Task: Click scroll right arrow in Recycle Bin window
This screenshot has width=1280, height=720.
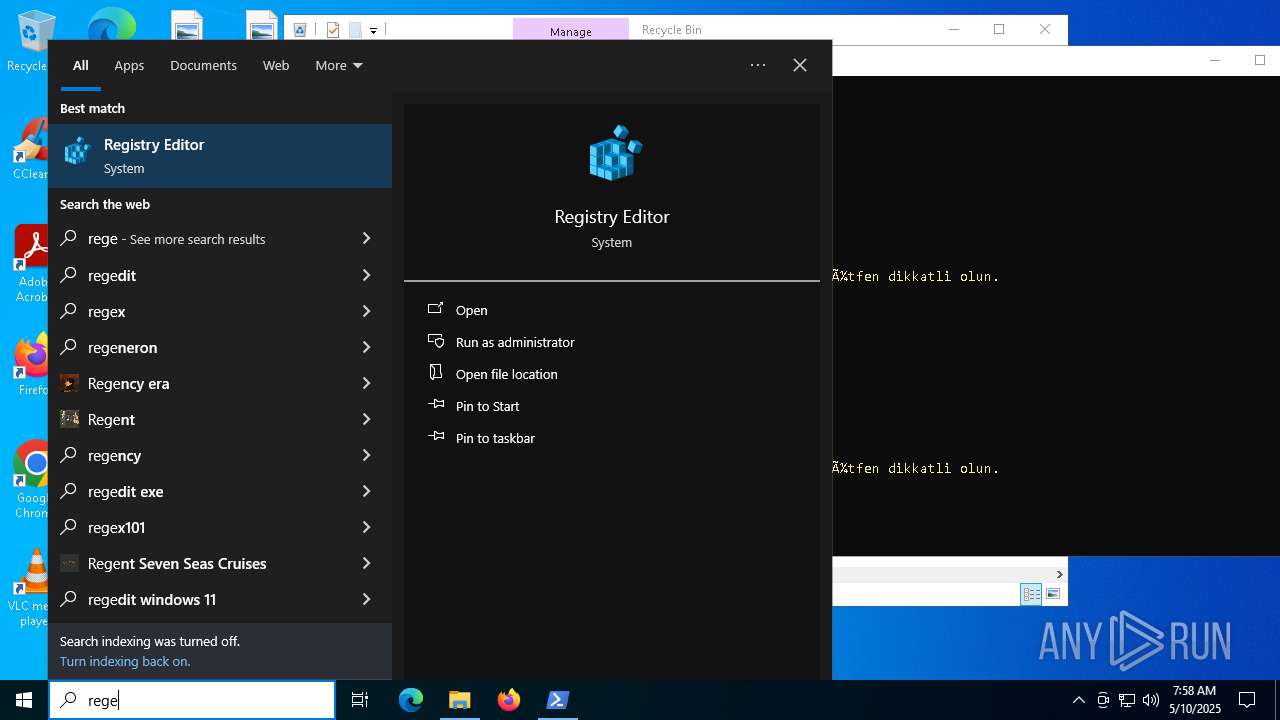Action: (1059, 574)
